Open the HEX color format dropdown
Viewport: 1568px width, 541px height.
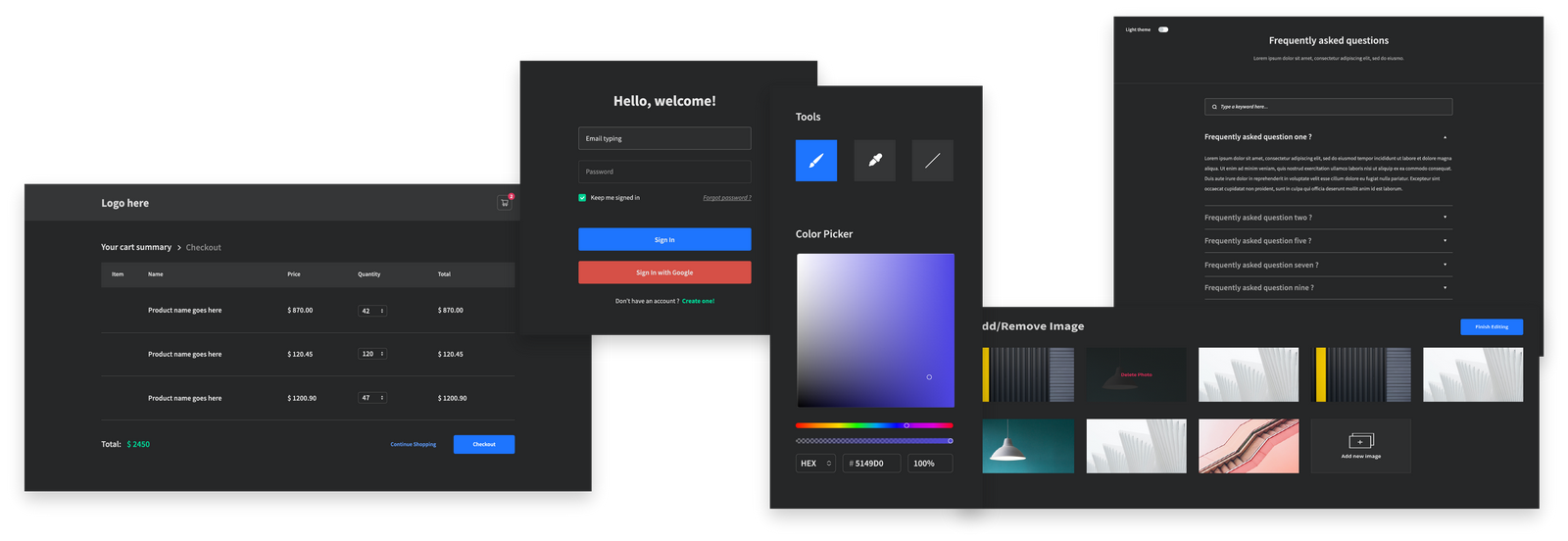pyautogui.click(x=815, y=464)
